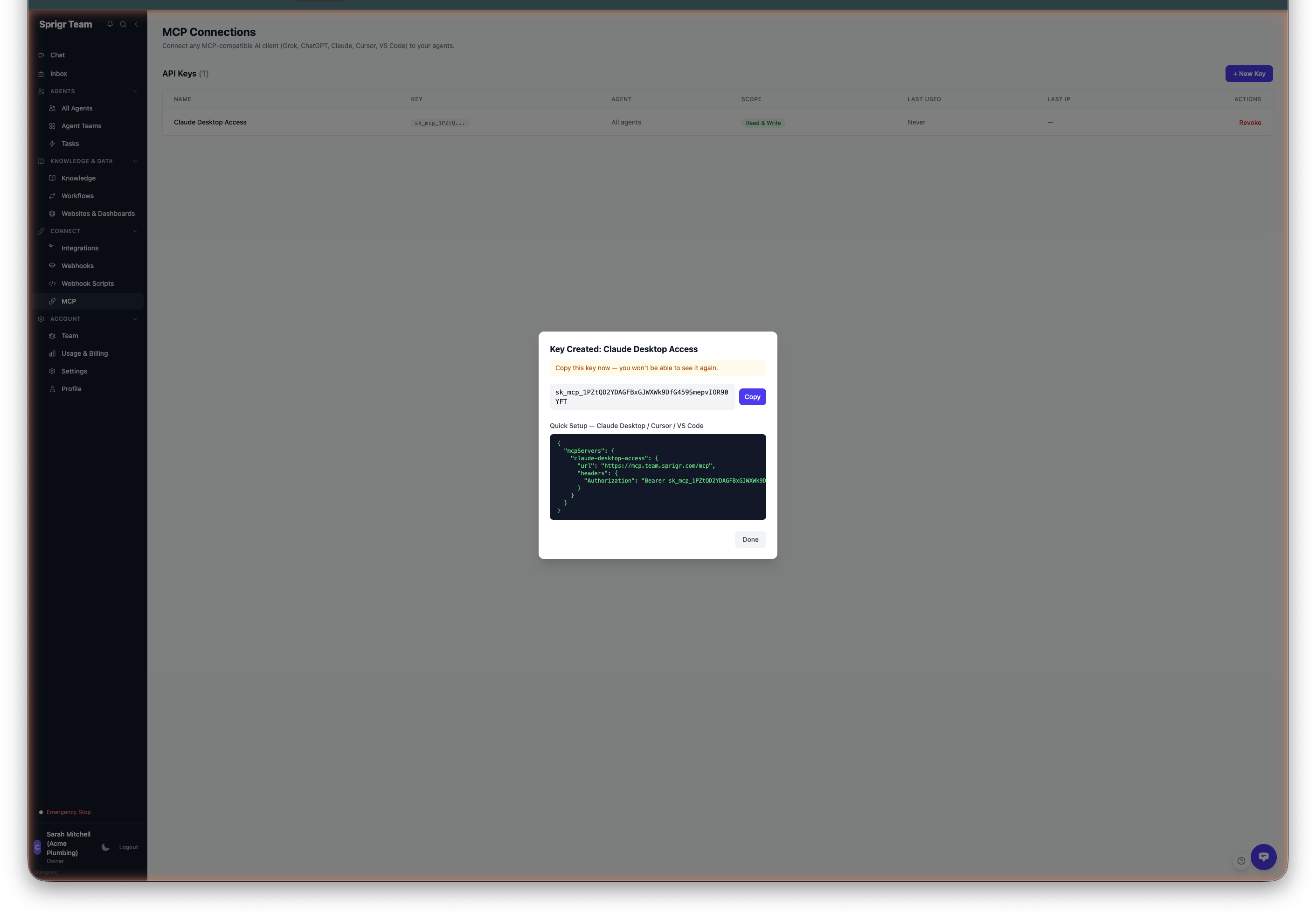Select MCP in the sidebar menu
This screenshot has height=913, width=1316.
coord(69,301)
